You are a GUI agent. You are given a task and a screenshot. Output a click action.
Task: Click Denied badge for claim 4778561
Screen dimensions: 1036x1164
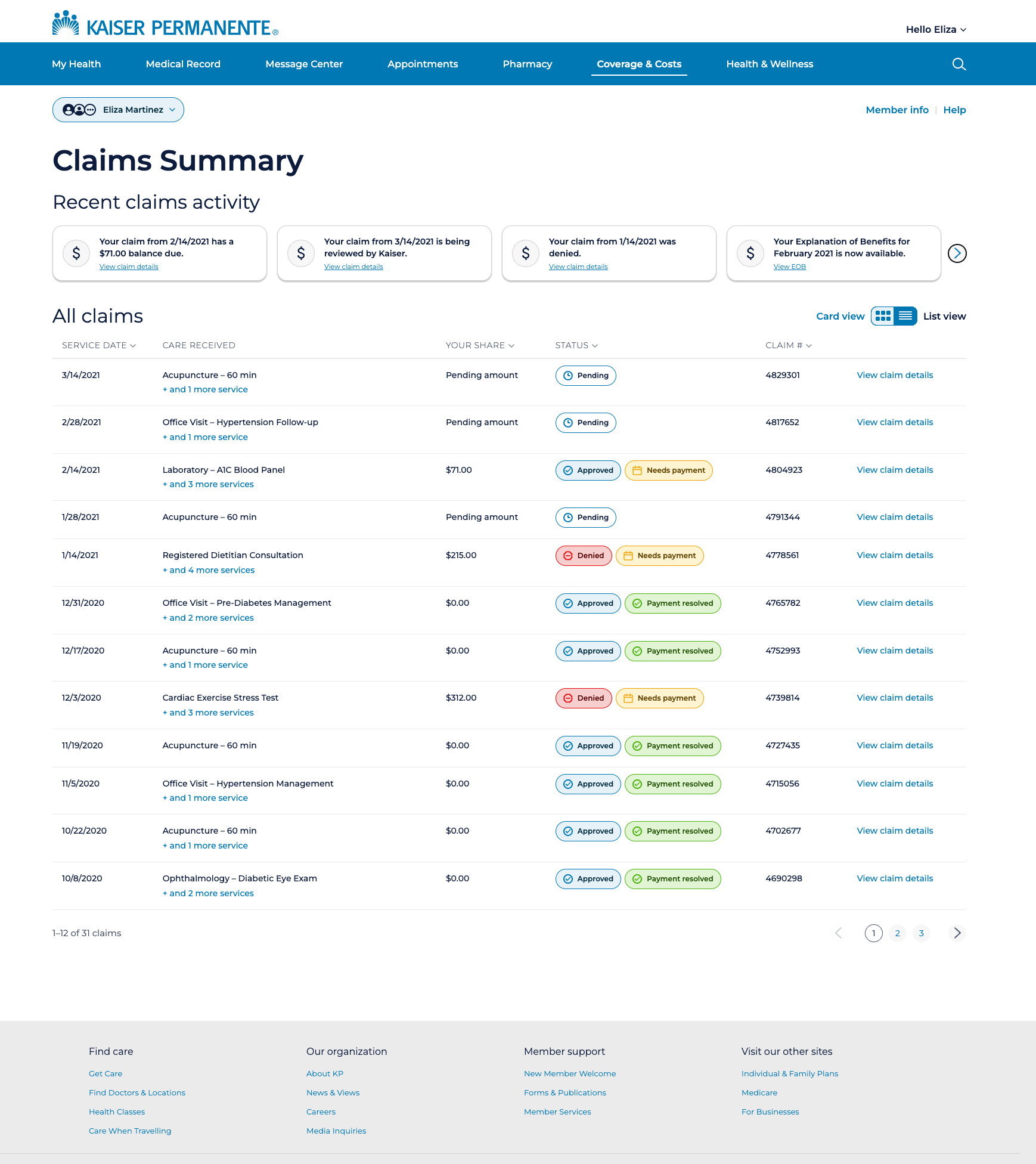pyautogui.click(x=584, y=556)
